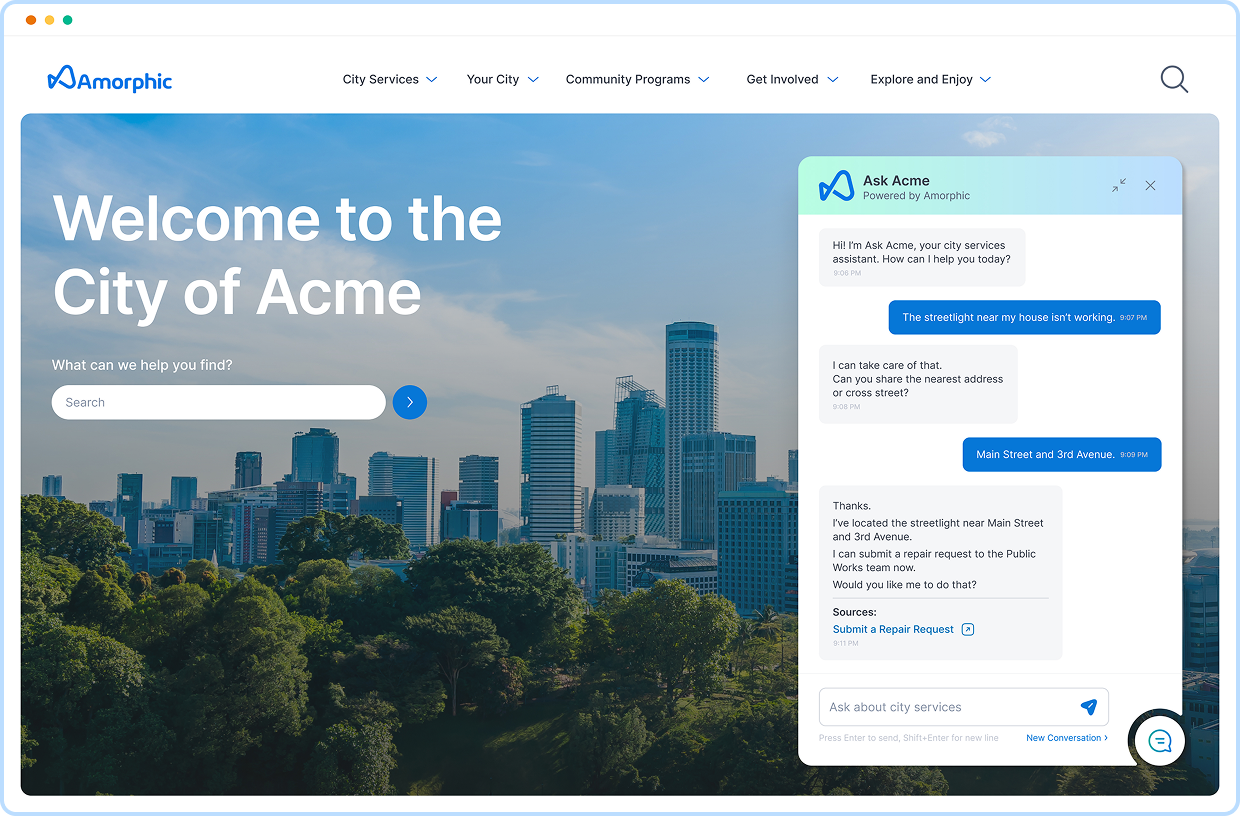This screenshot has height=816, width=1240.
Task: Expand the Your City dropdown menu
Action: [502, 80]
